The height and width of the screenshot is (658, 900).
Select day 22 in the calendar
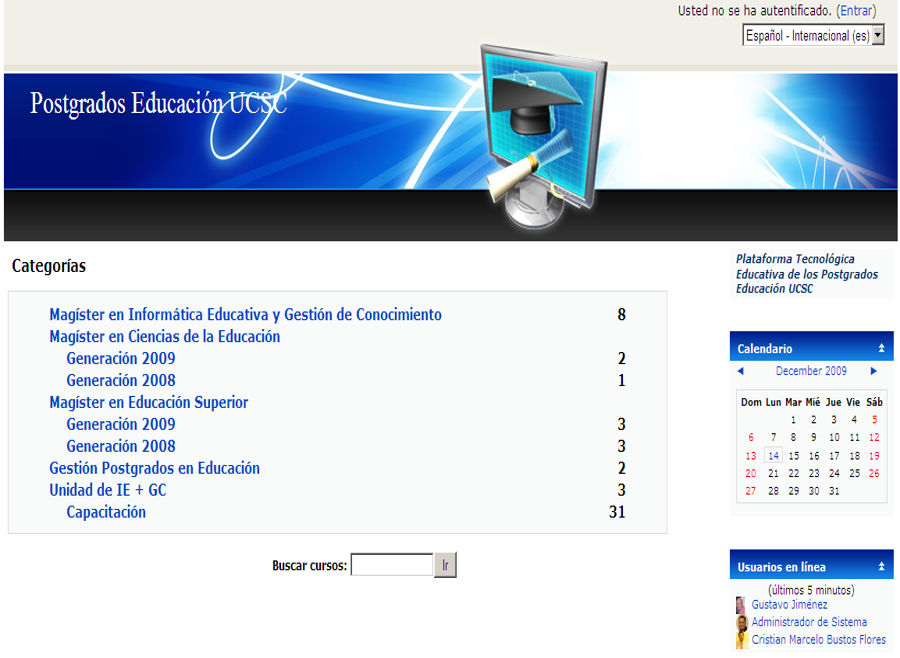[793, 474]
